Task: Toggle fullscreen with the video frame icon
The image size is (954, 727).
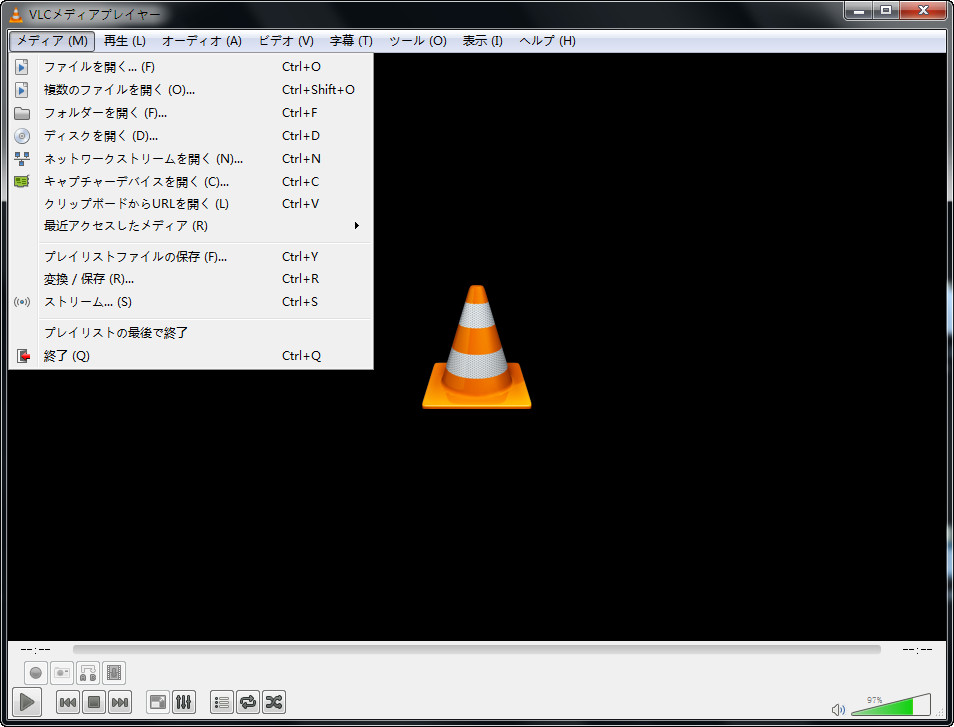Action: 157,701
